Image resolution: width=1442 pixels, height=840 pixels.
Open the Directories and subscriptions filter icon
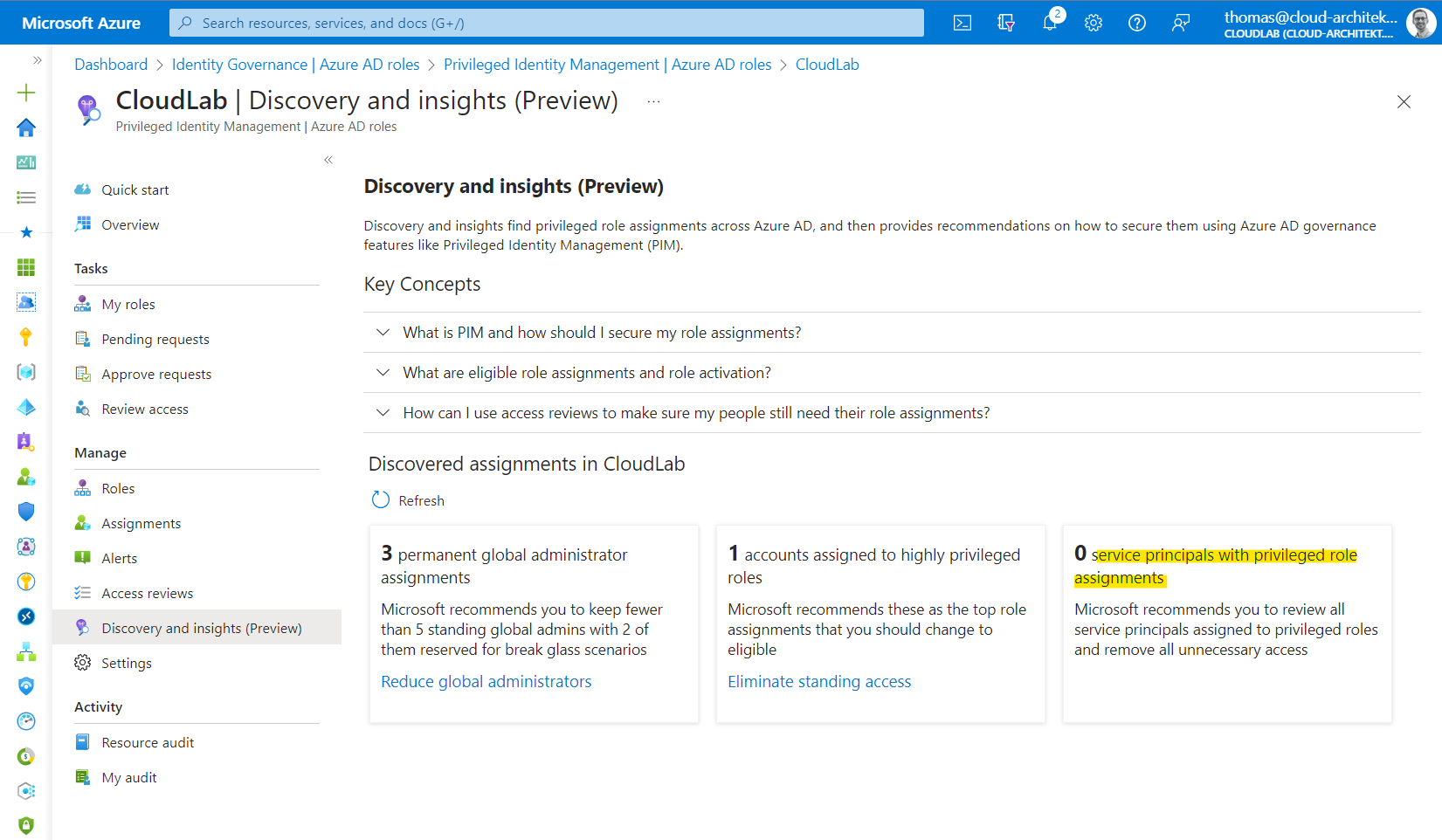click(1006, 23)
